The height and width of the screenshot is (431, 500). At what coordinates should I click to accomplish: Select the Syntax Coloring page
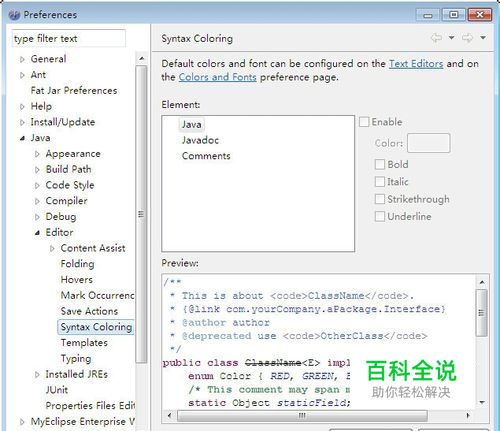tap(96, 327)
